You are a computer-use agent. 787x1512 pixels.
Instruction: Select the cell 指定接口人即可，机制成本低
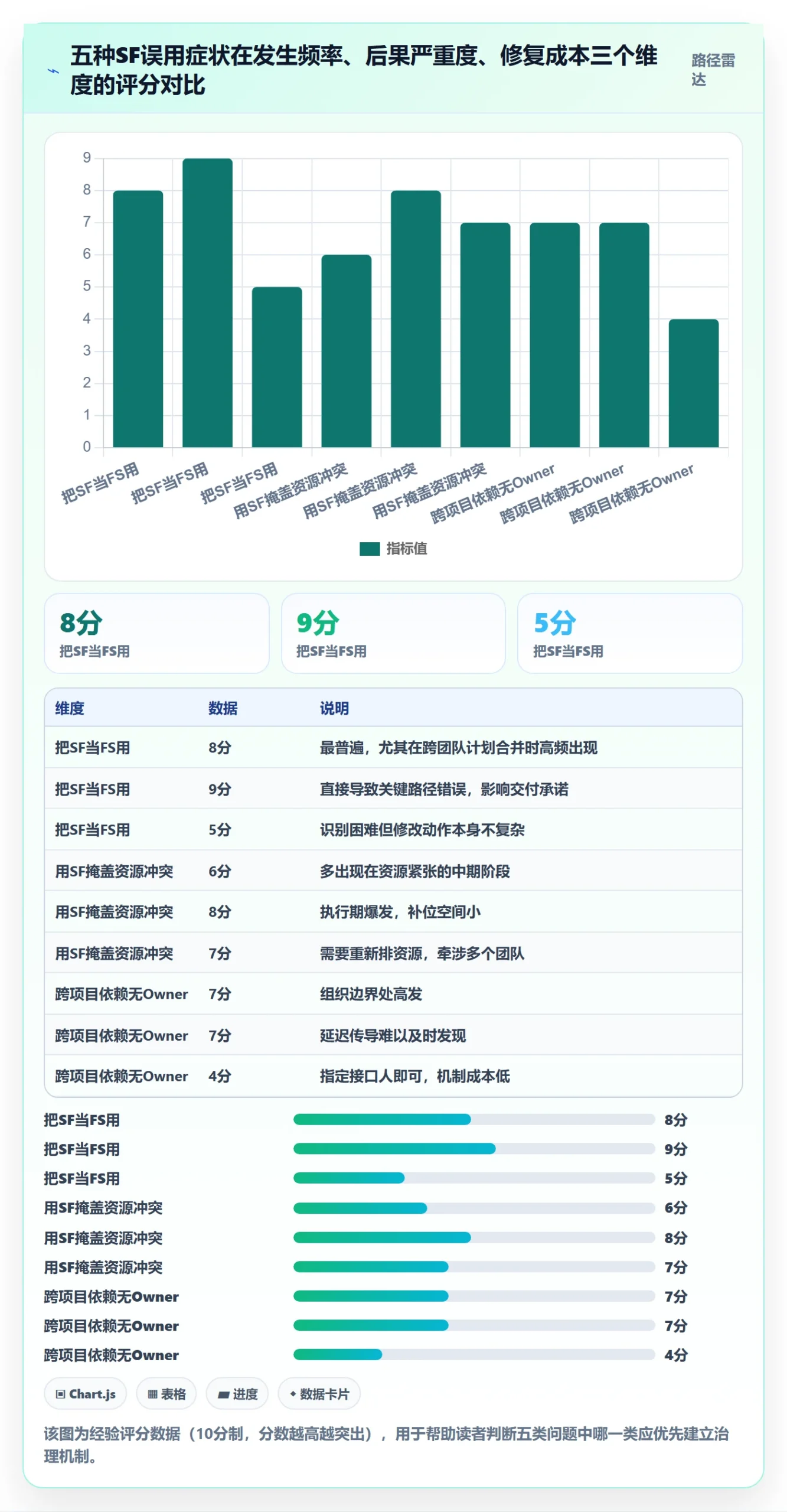(x=415, y=1076)
